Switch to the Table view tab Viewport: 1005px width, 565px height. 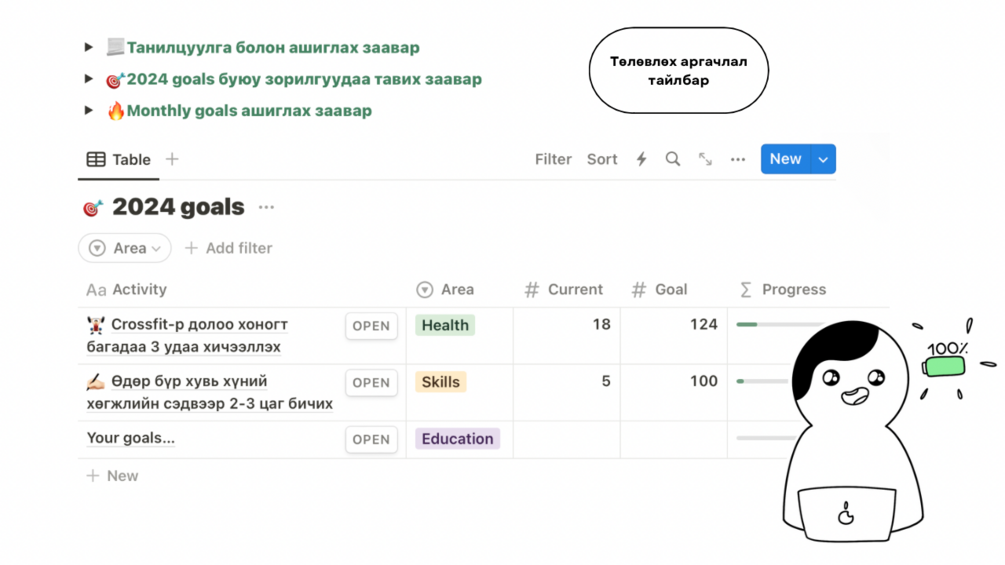119,159
